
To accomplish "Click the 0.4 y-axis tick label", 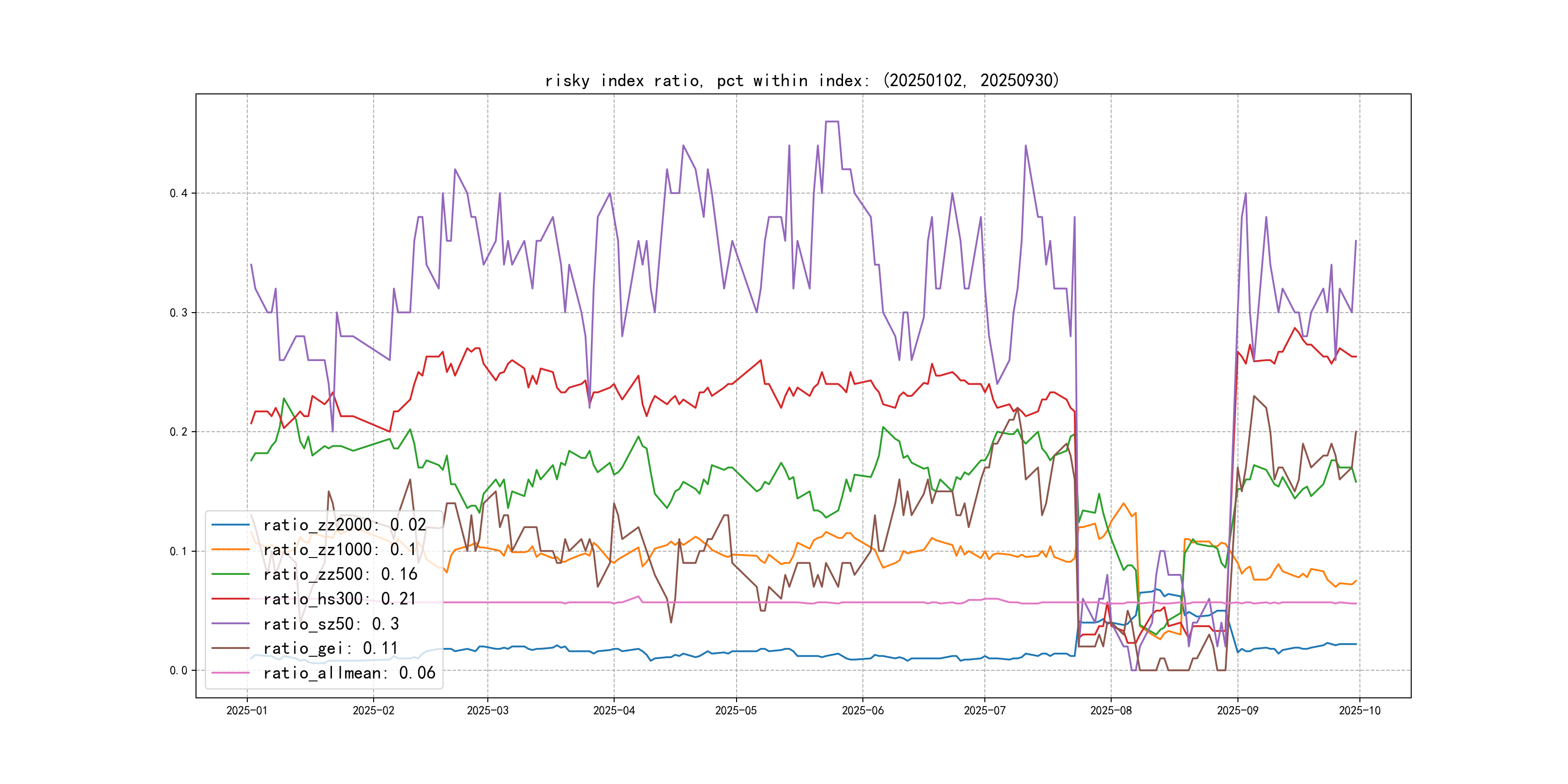I will point(179,194).
